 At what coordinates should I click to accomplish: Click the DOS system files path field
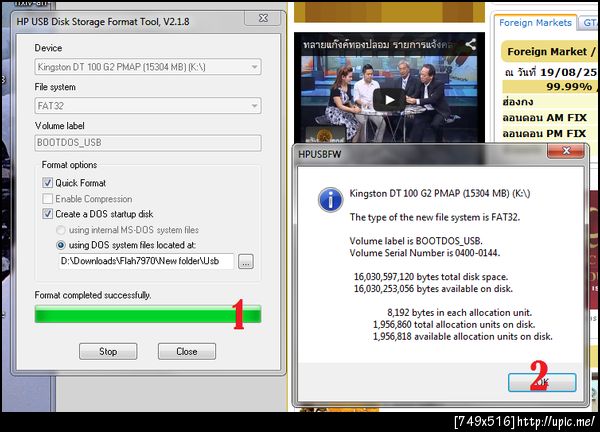pyautogui.click(x=146, y=261)
